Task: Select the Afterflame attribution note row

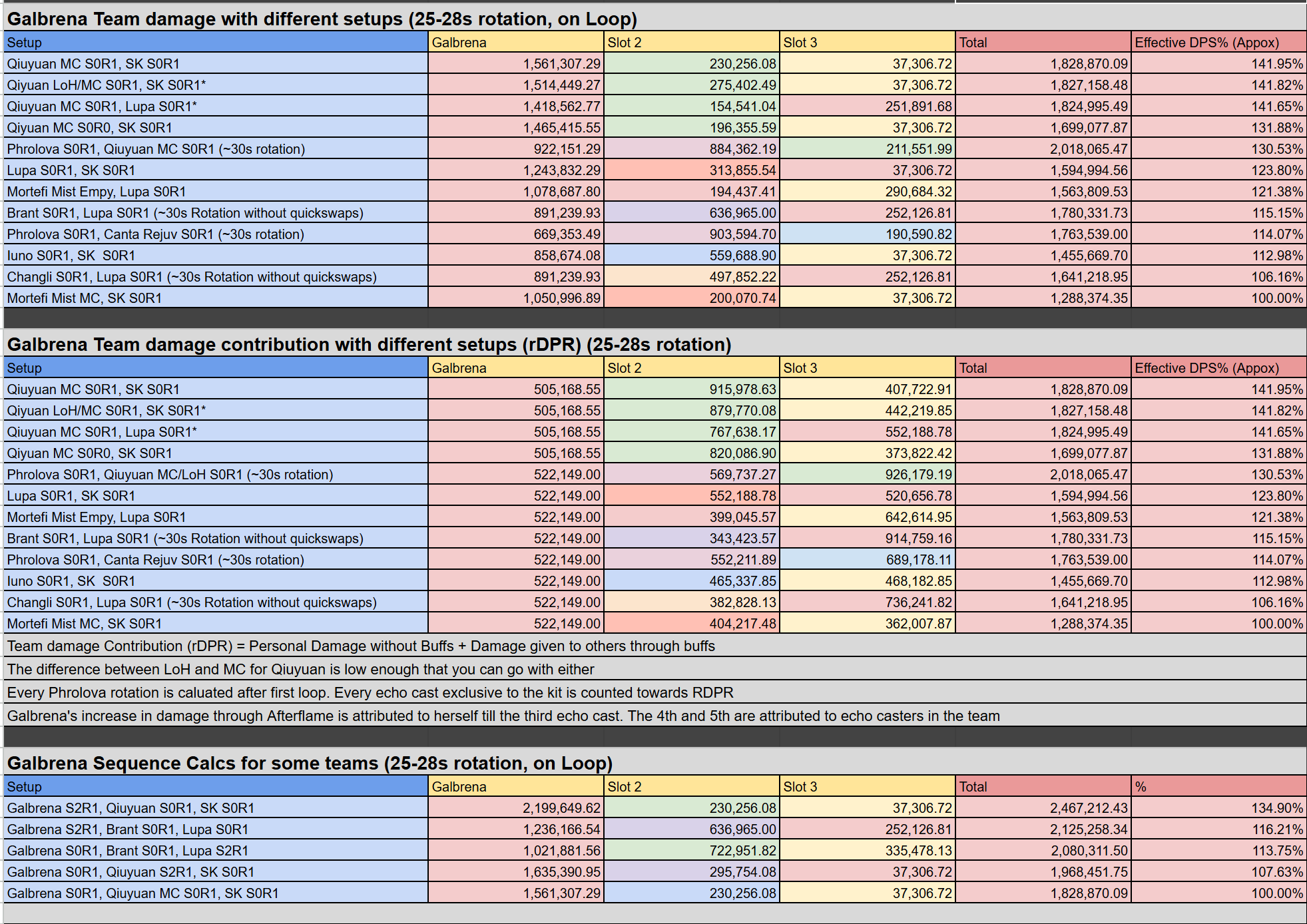Action: [503, 716]
